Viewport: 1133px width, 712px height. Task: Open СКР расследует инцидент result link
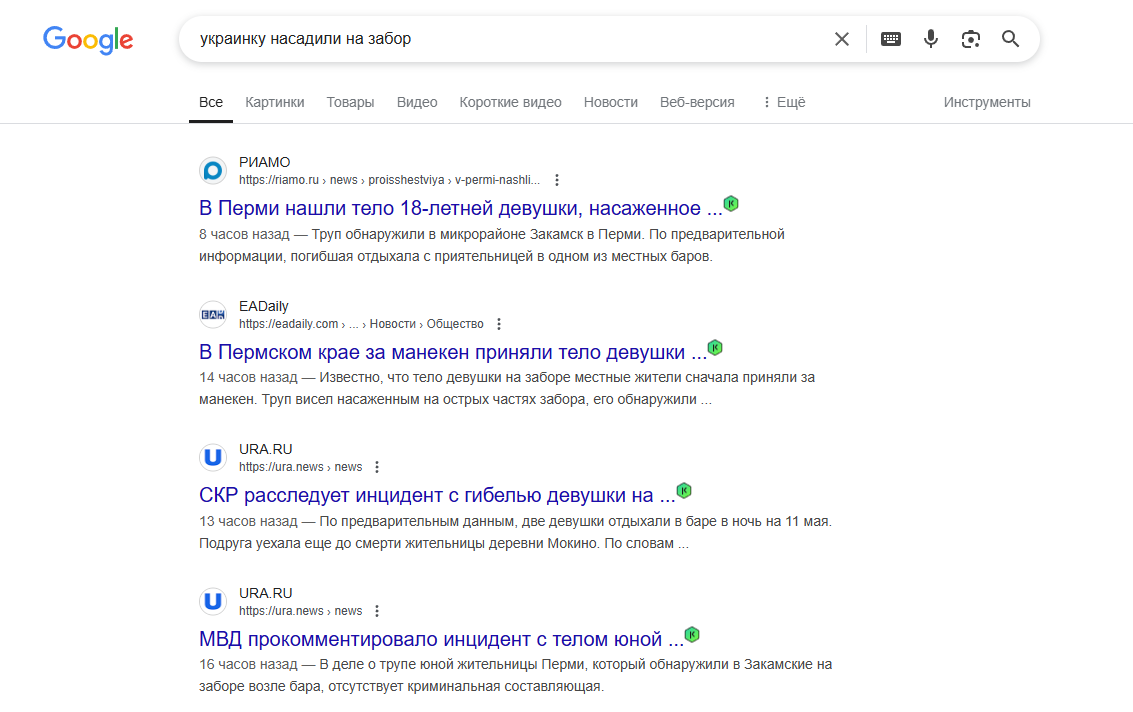coord(437,495)
